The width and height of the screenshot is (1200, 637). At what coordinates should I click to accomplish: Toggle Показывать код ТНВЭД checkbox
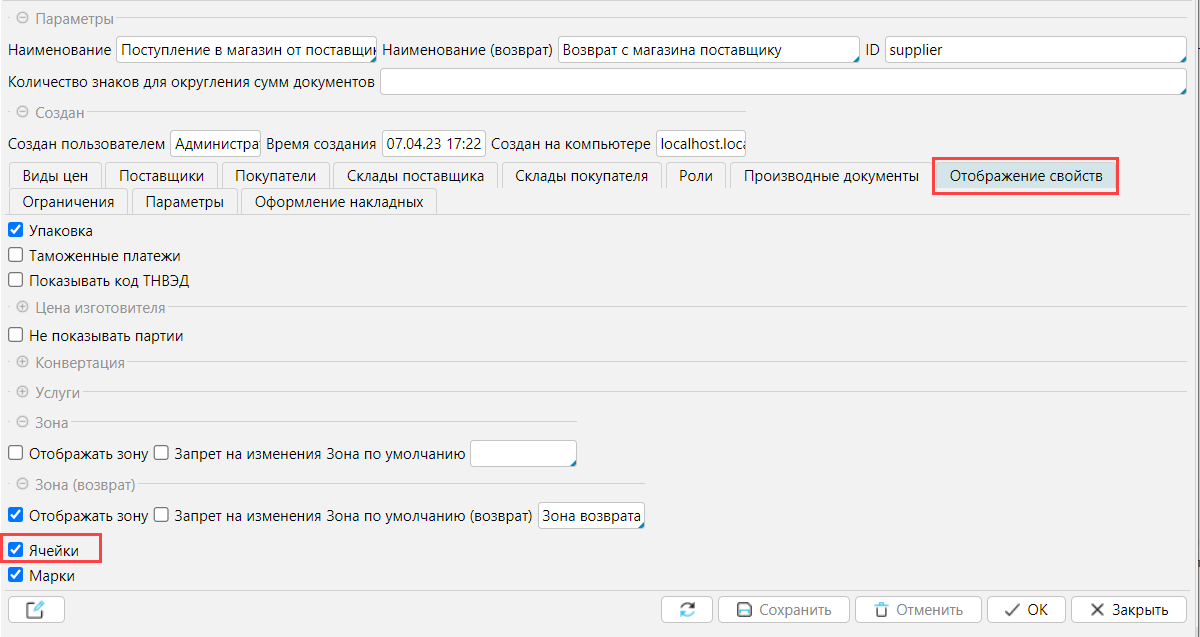coord(16,281)
